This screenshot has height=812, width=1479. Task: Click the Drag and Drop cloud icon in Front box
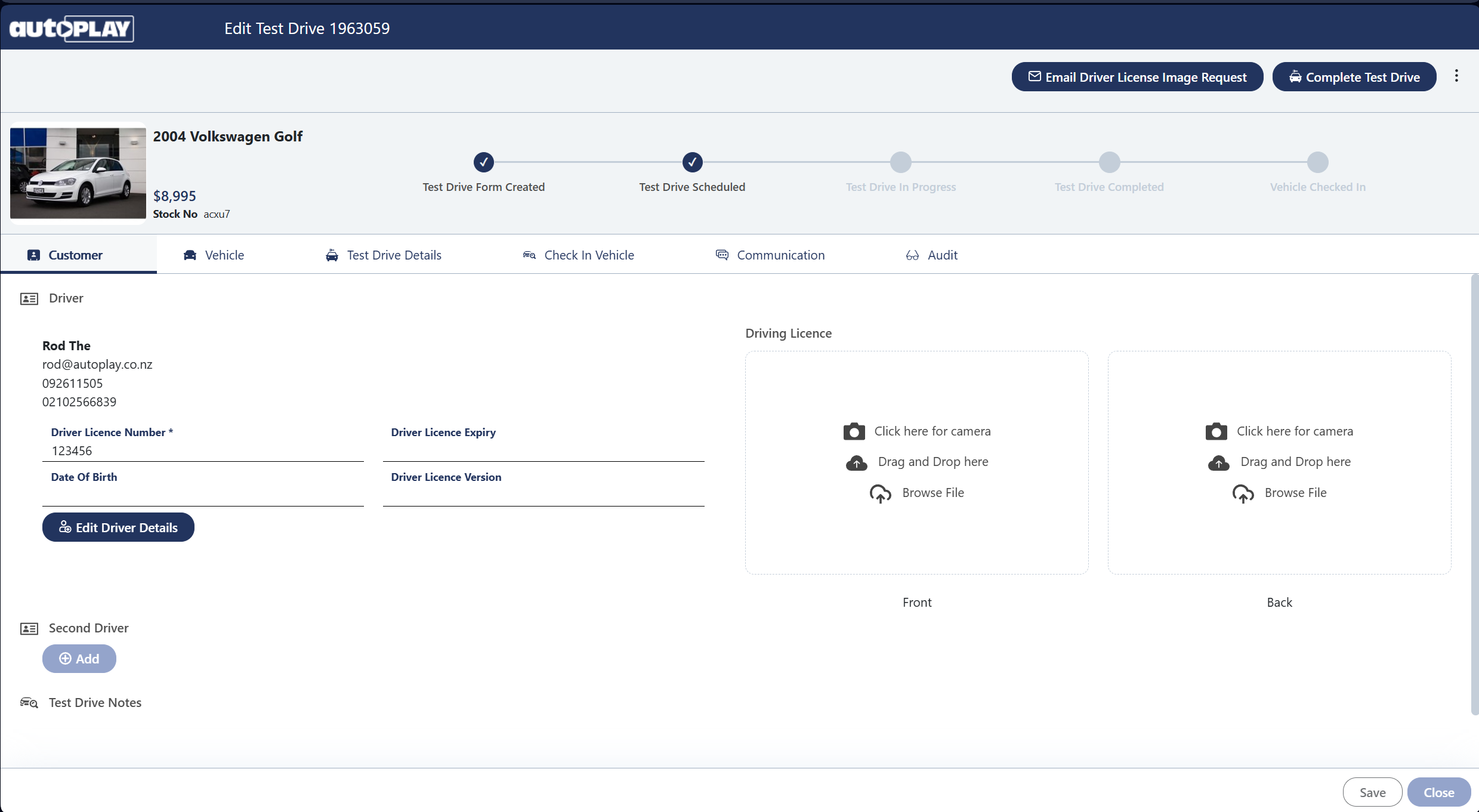click(x=856, y=462)
